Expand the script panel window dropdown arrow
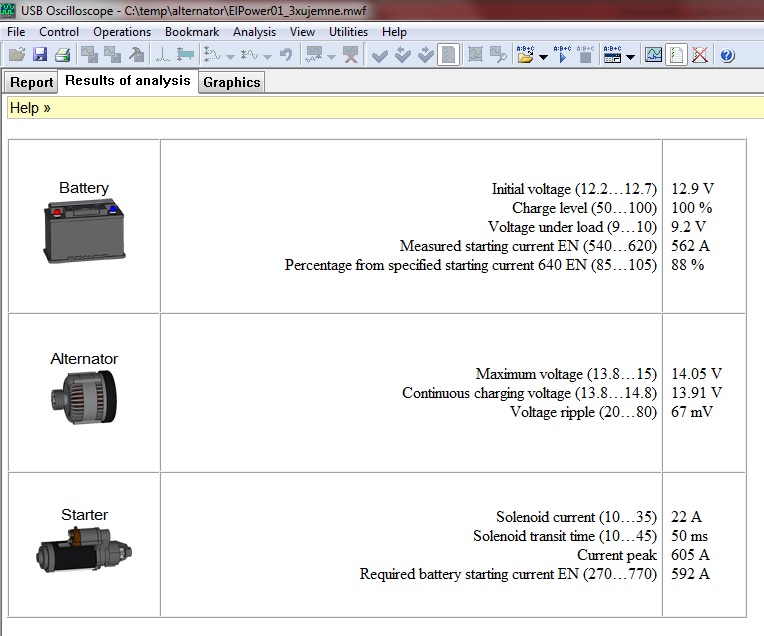 tap(631, 57)
